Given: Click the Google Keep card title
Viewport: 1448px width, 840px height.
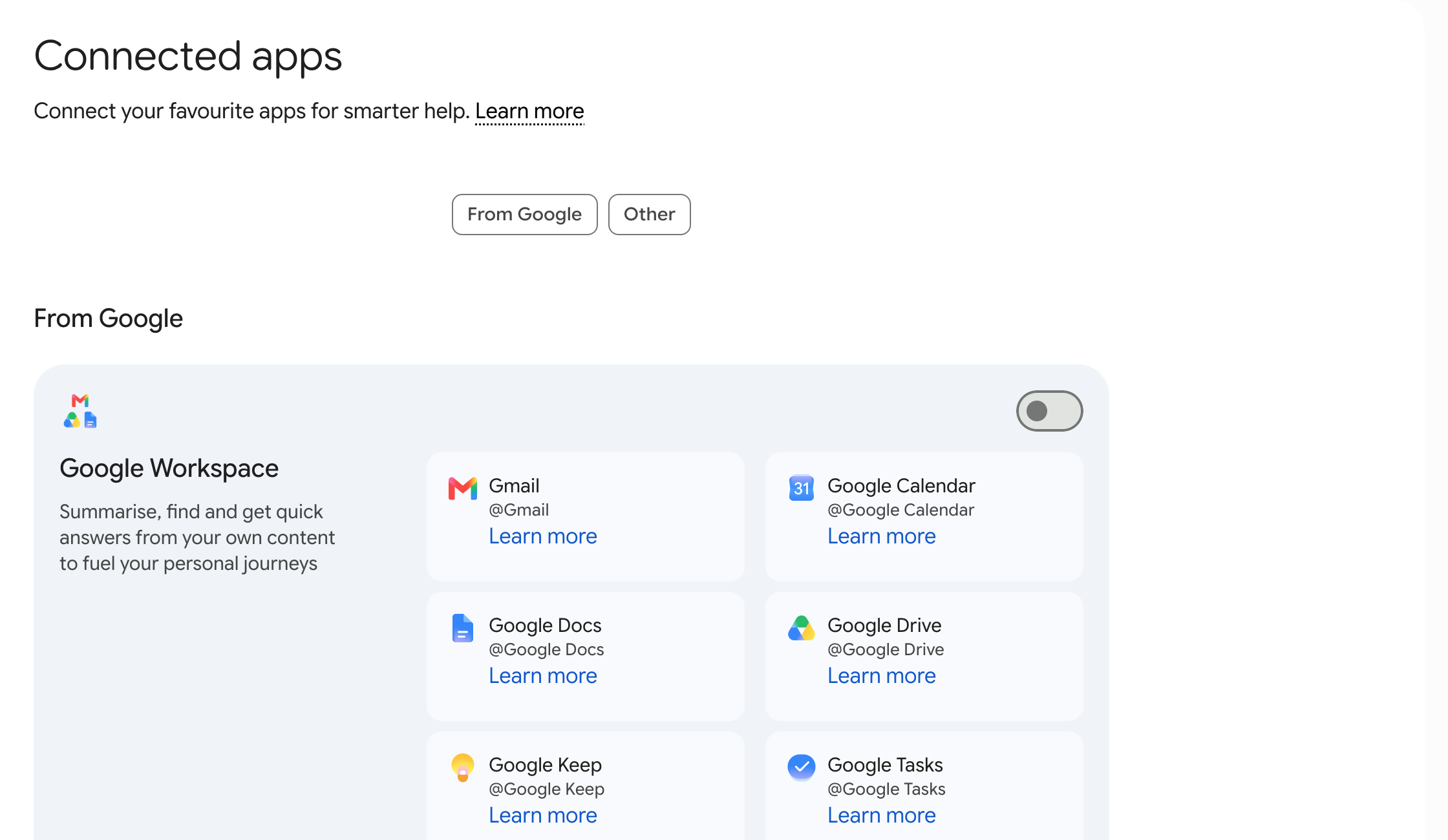Looking at the screenshot, I should [x=545, y=765].
